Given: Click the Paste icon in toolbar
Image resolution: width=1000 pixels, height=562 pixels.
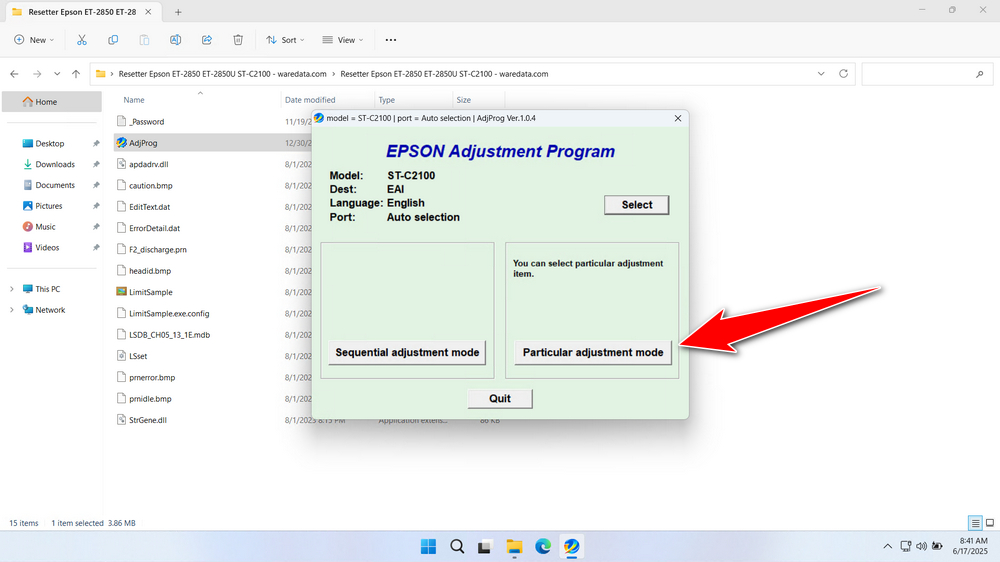Looking at the screenshot, I should click(144, 40).
